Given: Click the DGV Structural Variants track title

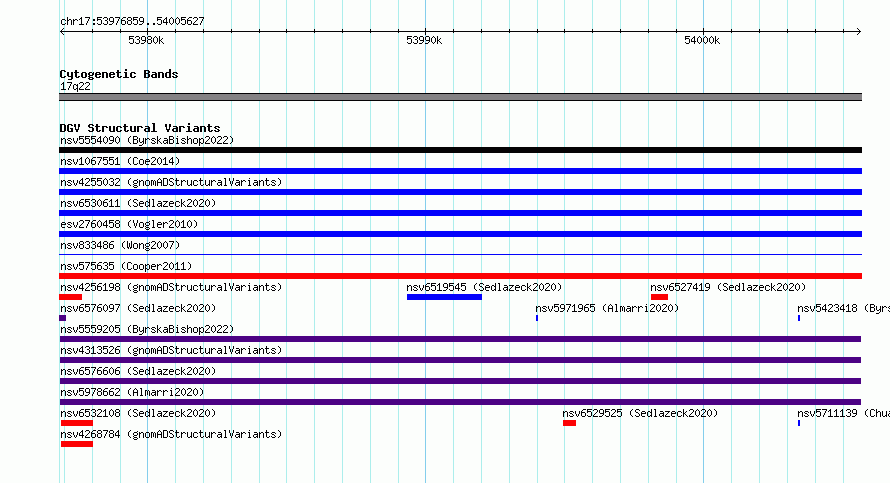Looking at the screenshot, I should pyautogui.click(x=140, y=128).
